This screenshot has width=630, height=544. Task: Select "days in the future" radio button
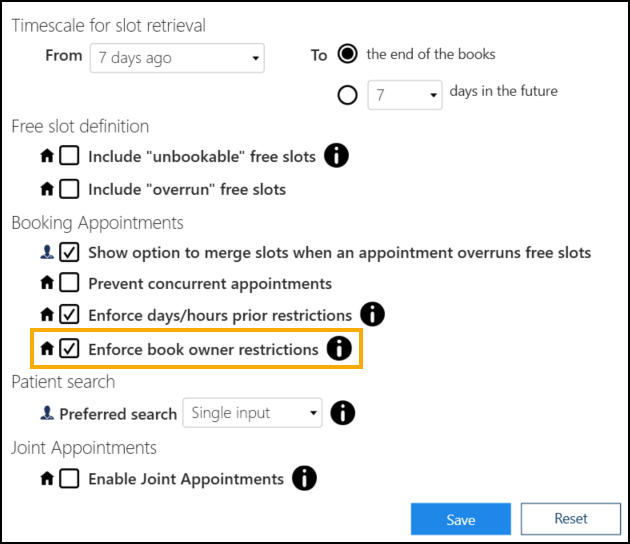point(348,95)
